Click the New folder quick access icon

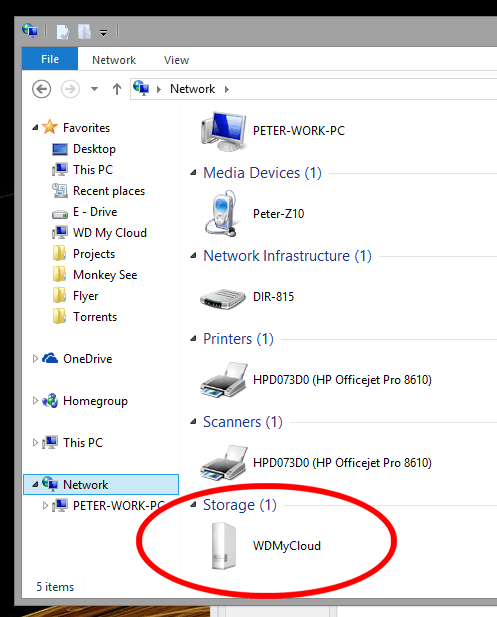pyautogui.click(x=85, y=32)
